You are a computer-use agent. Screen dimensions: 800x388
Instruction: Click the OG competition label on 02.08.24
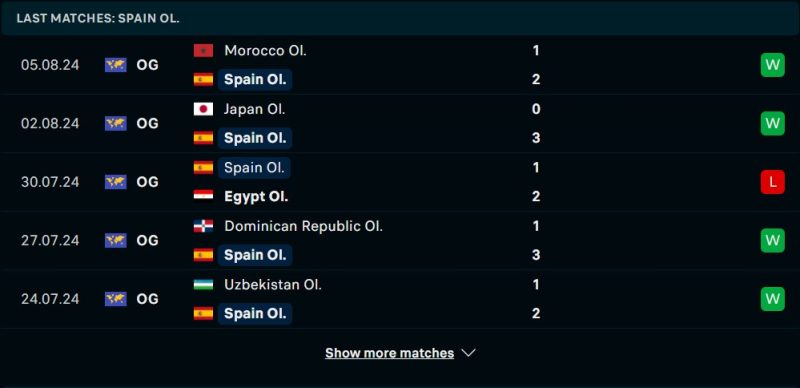[x=147, y=124]
